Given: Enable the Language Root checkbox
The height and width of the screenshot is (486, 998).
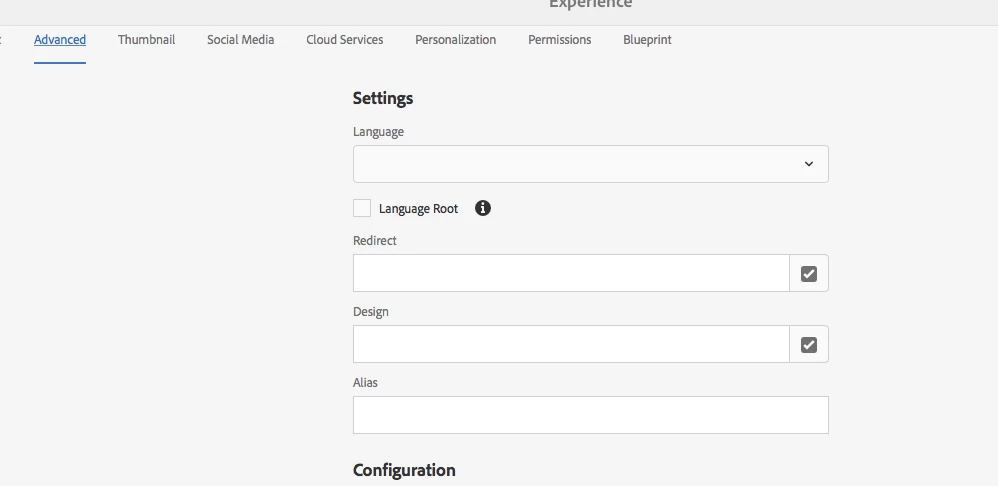Looking at the screenshot, I should click(x=362, y=208).
